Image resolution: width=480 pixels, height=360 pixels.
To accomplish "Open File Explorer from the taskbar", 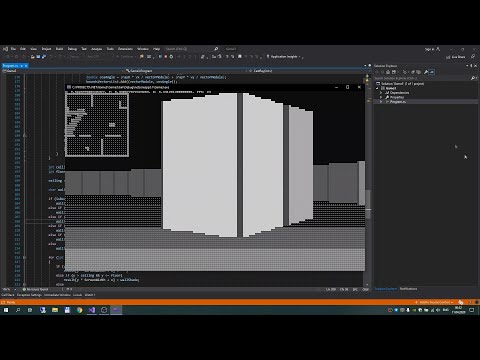I will 55,310.
